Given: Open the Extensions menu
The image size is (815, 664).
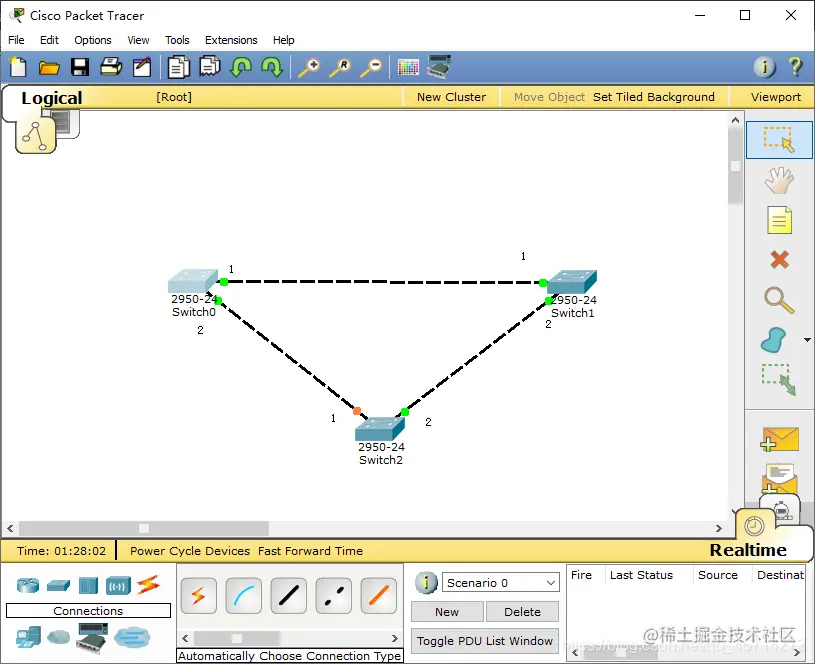Looking at the screenshot, I should [231, 40].
